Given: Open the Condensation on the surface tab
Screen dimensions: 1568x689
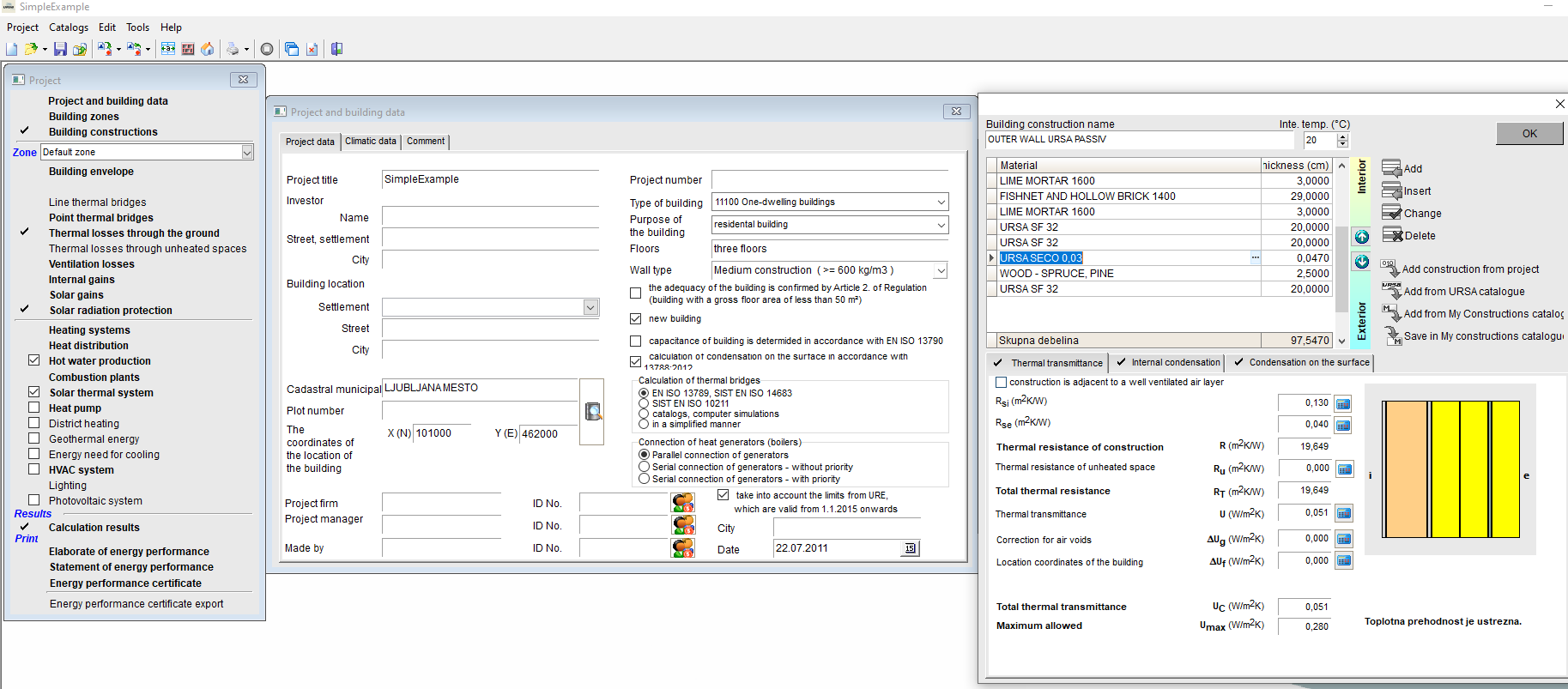Looking at the screenshot, I should [1300, 362].
